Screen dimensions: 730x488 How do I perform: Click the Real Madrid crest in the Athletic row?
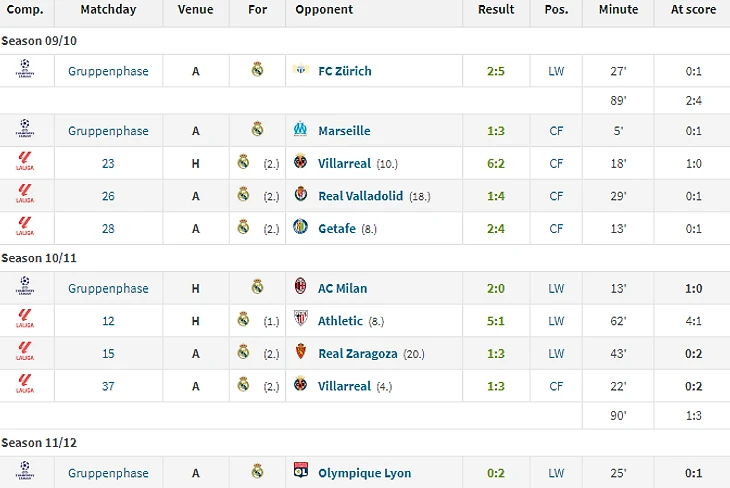pyautogui.click(x=243, y=319)
